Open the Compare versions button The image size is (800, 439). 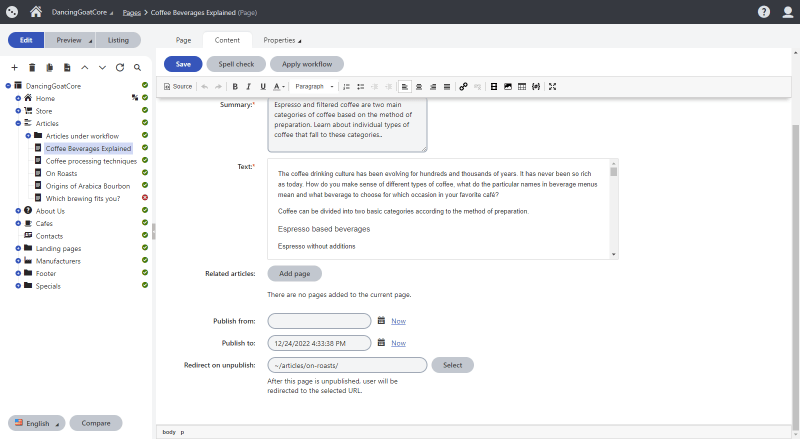[x=96, y=423]
